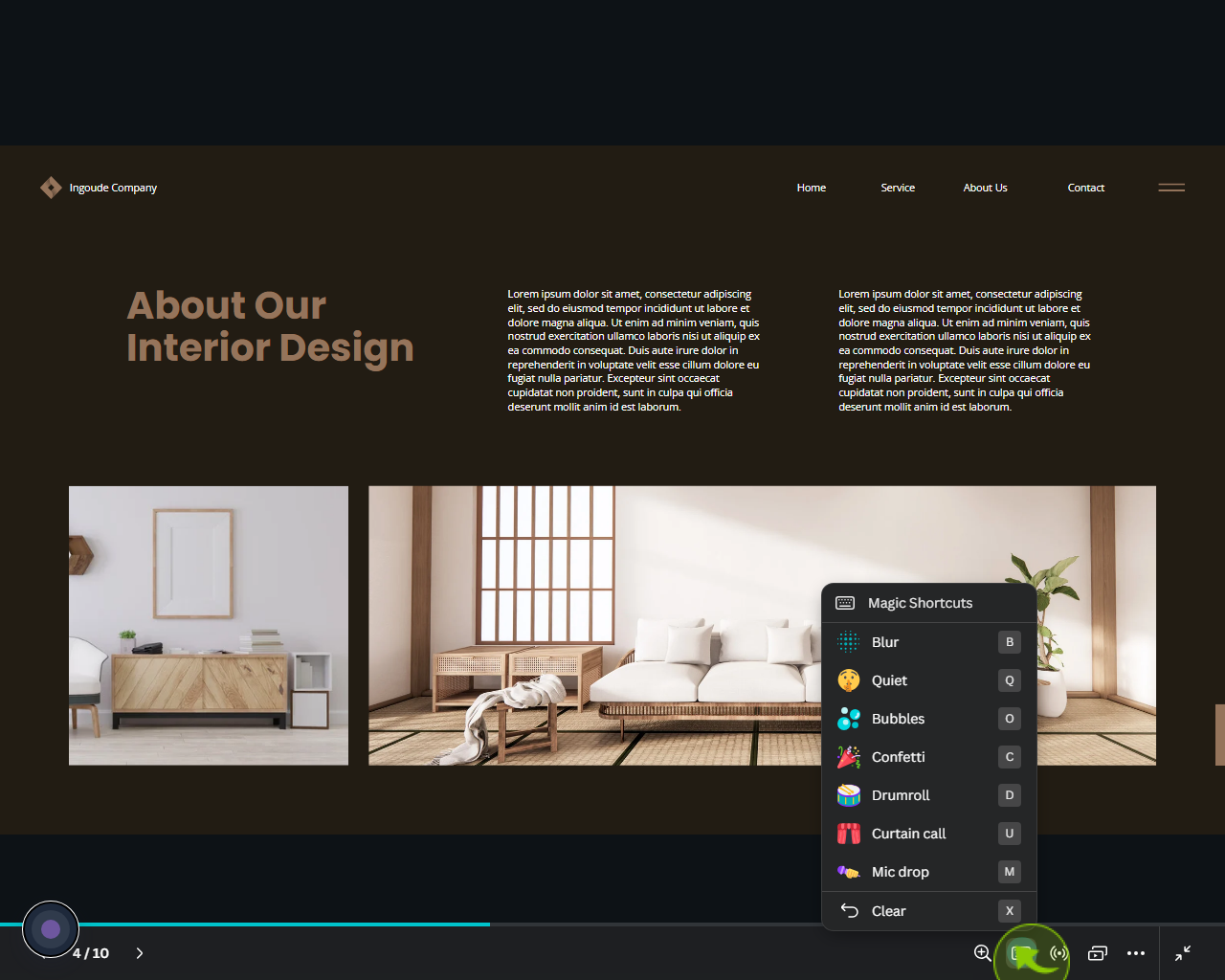Activate the Blur magic shortcut
This screenshot has height=980, width=1225.
(x=928, y=642)
